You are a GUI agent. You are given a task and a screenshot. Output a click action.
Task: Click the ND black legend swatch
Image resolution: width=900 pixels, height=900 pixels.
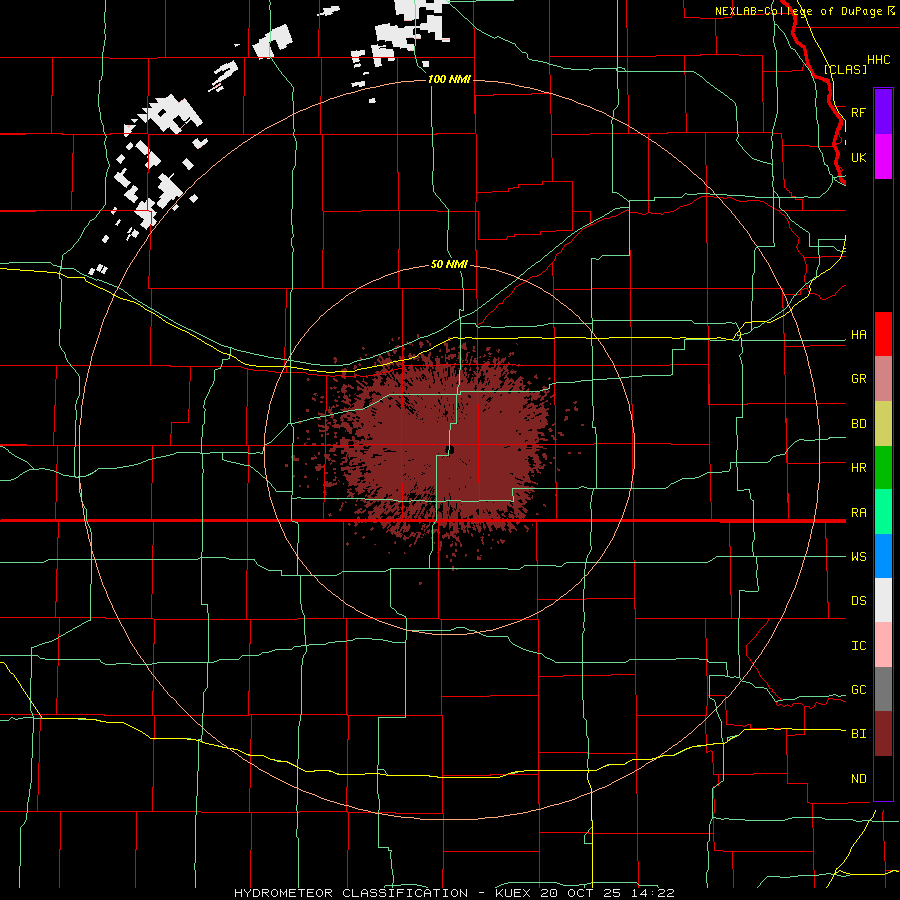883,778
